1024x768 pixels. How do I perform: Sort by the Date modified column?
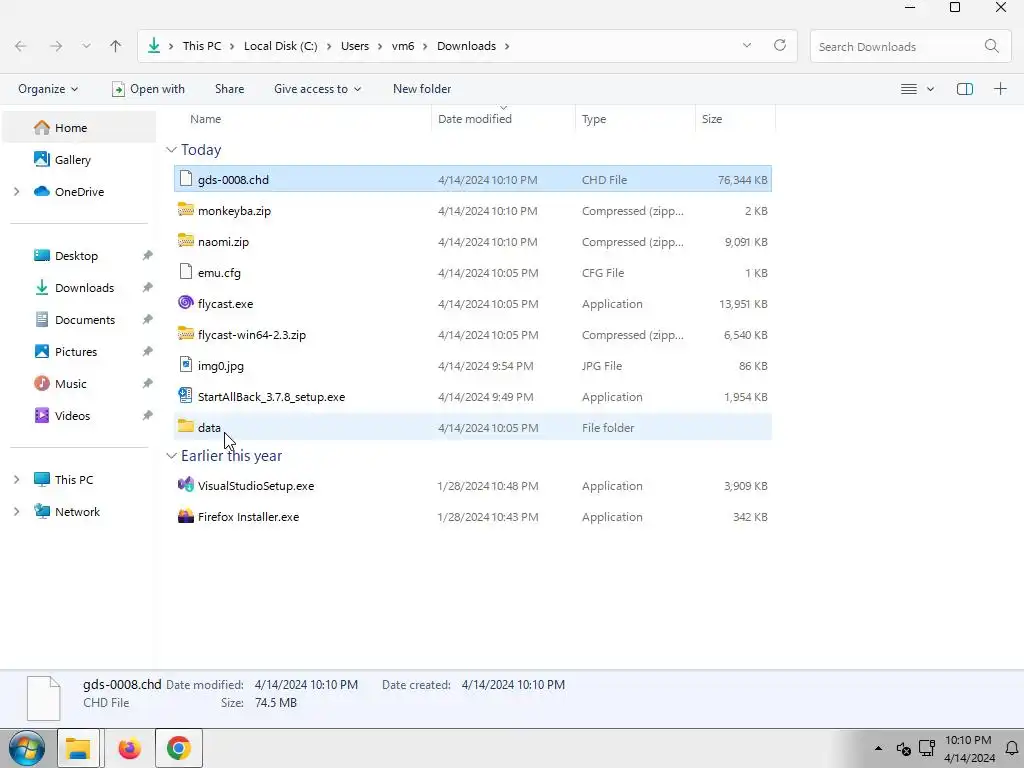click(x=475, y=119)
